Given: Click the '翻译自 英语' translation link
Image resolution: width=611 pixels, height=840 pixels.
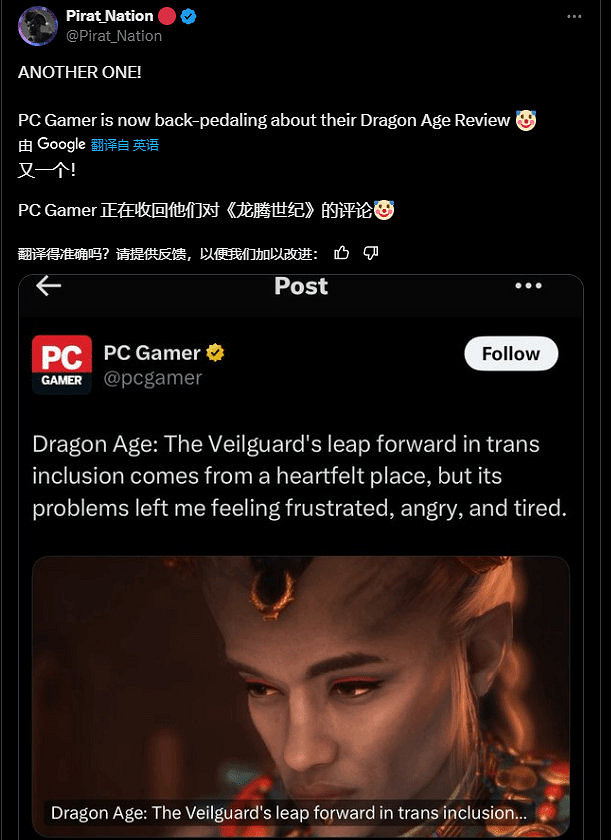Looking at the screenshot, I should [125, 145].
